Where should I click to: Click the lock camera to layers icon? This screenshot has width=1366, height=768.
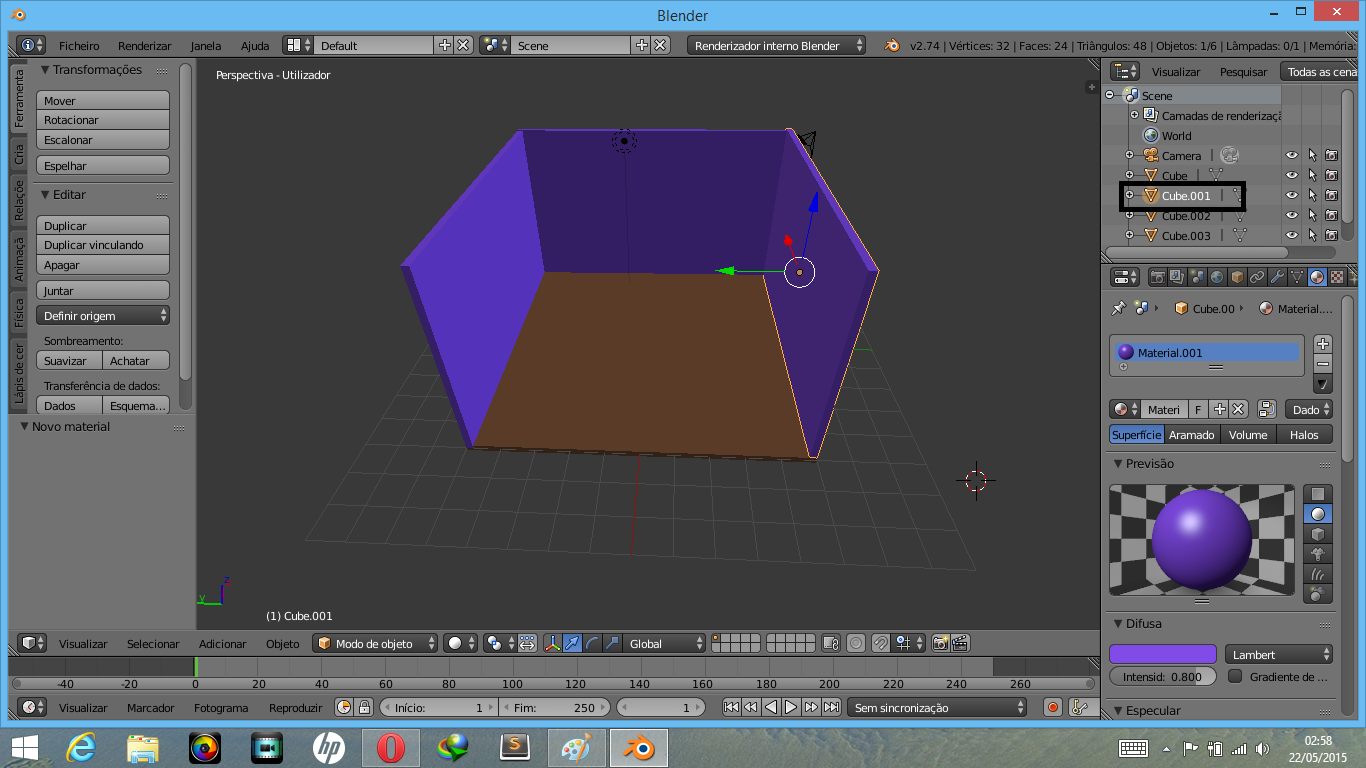point(831,644)
